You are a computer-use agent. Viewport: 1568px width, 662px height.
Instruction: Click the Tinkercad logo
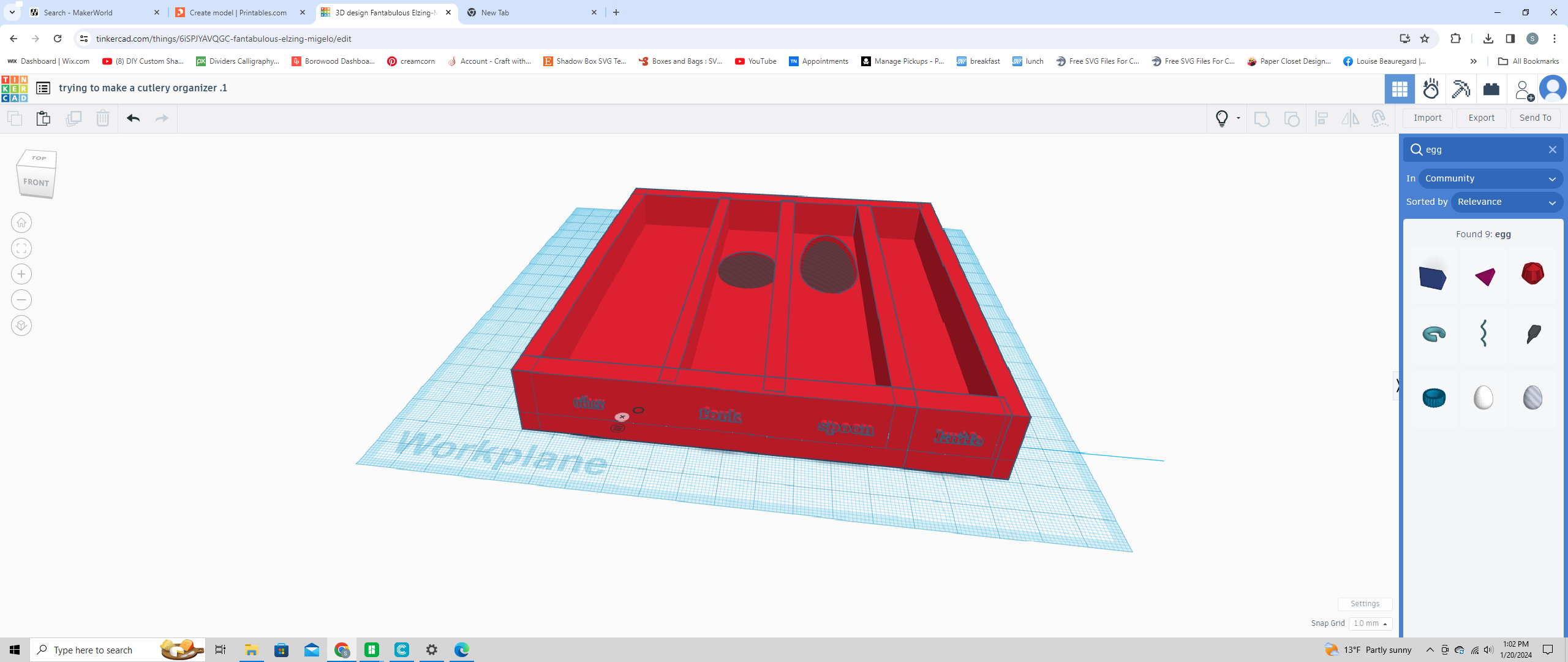[x=15, y=89]
